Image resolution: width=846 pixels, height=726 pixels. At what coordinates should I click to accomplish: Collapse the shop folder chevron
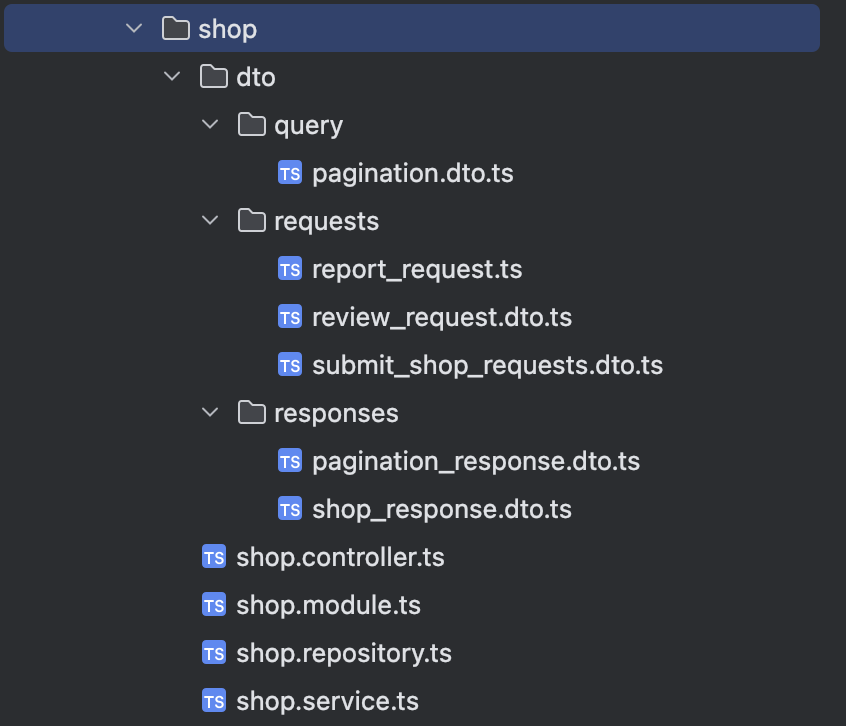[134, 29]
